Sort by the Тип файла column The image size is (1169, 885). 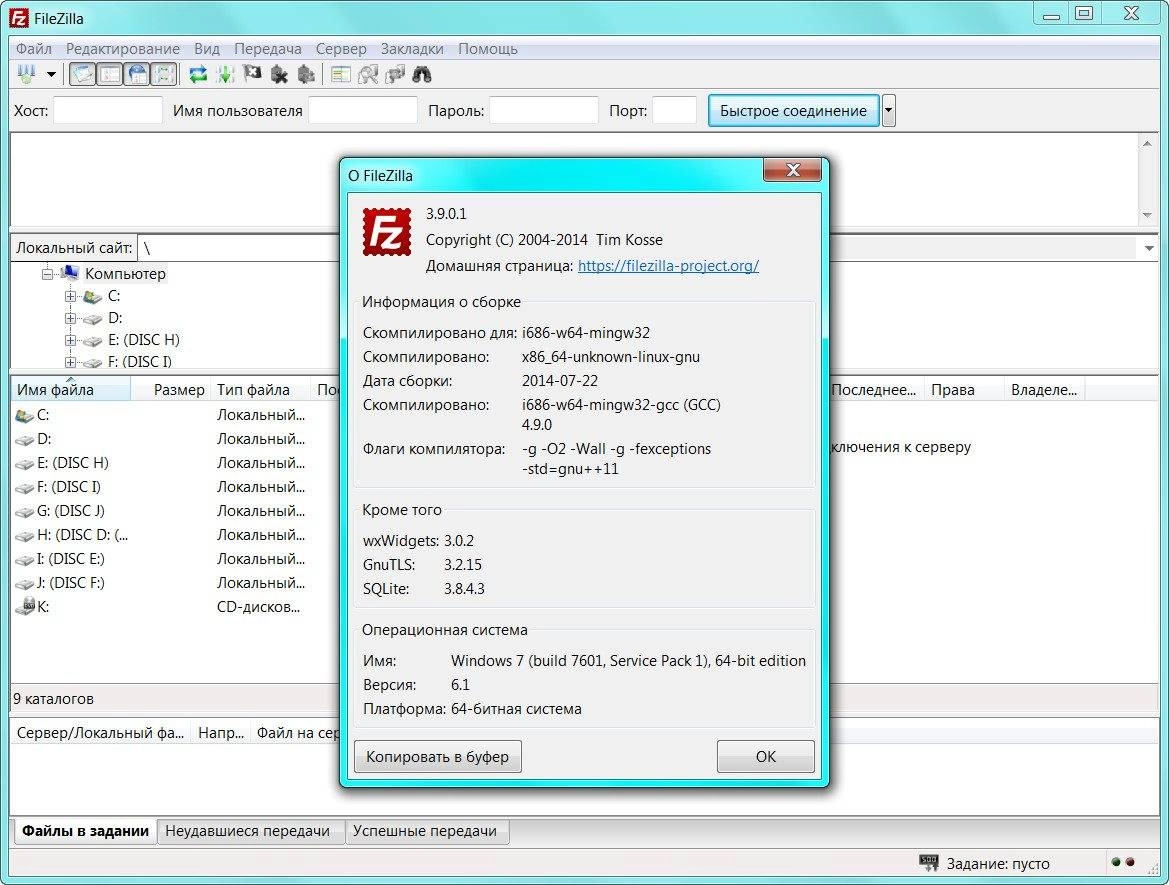click(261, 389)
